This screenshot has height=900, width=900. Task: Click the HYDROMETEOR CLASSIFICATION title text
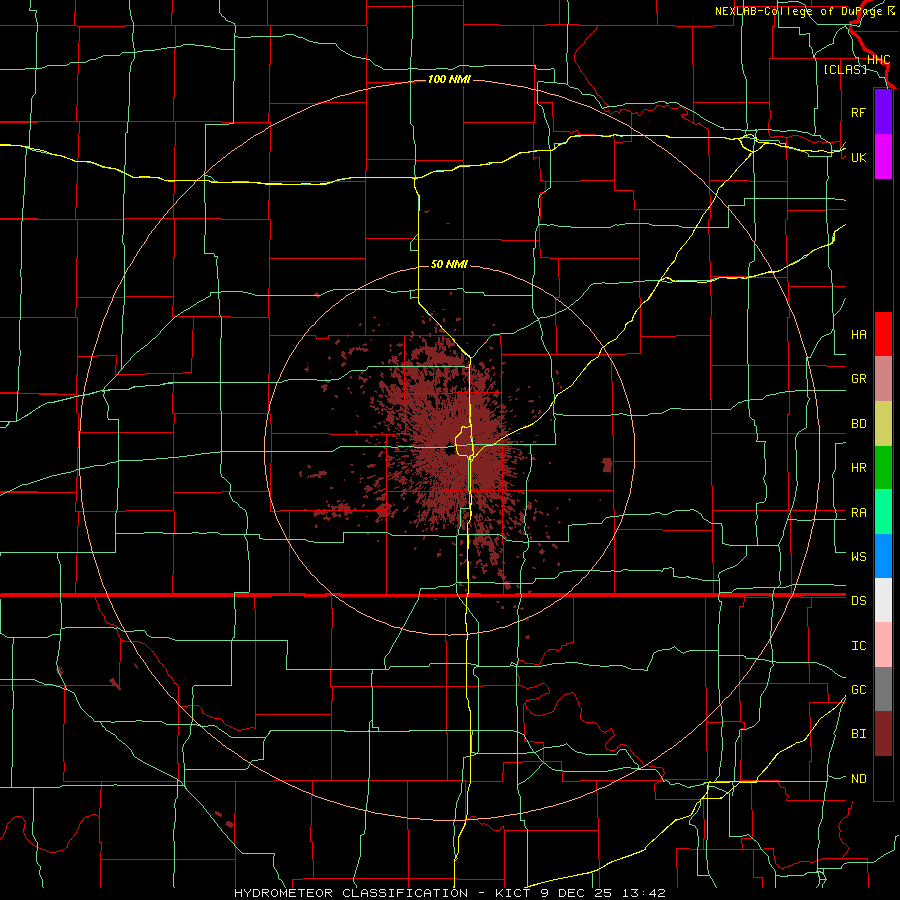click(x=351, y=893)
